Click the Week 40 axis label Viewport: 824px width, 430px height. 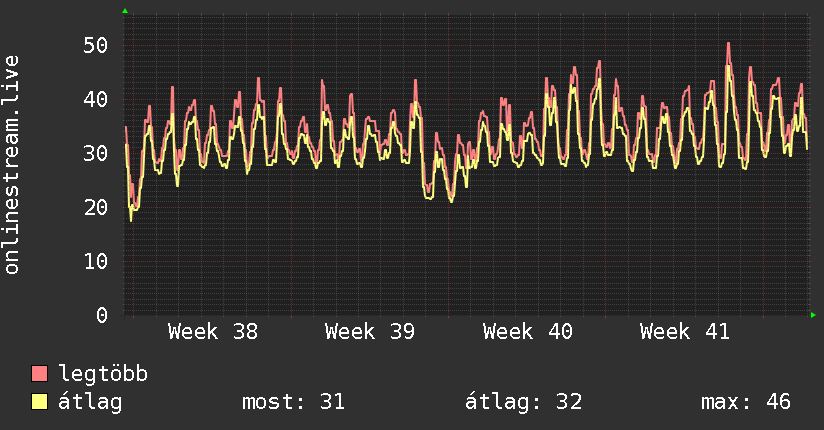tap(528, 332)
